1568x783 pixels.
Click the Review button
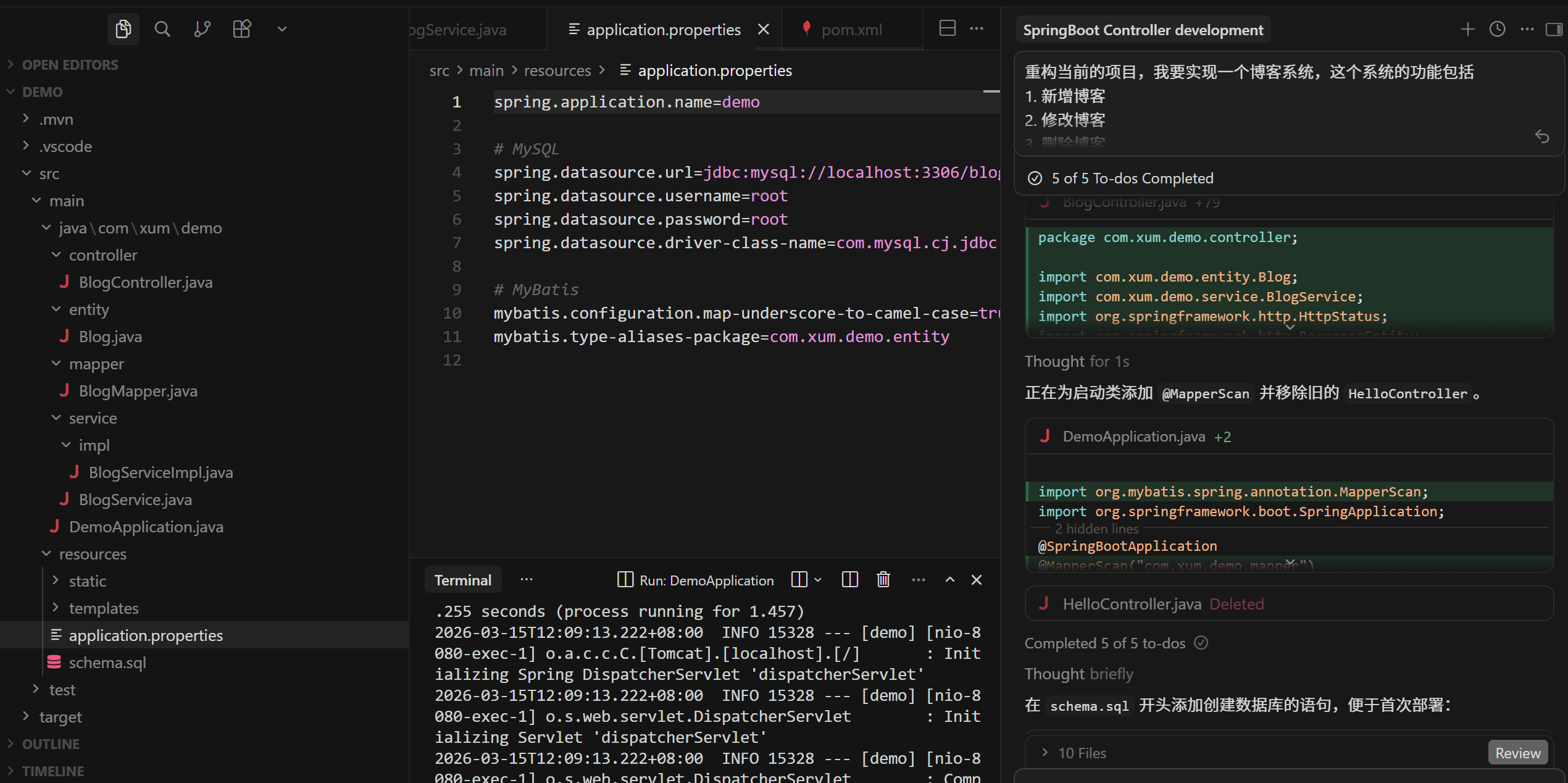tap(1517, 753)
